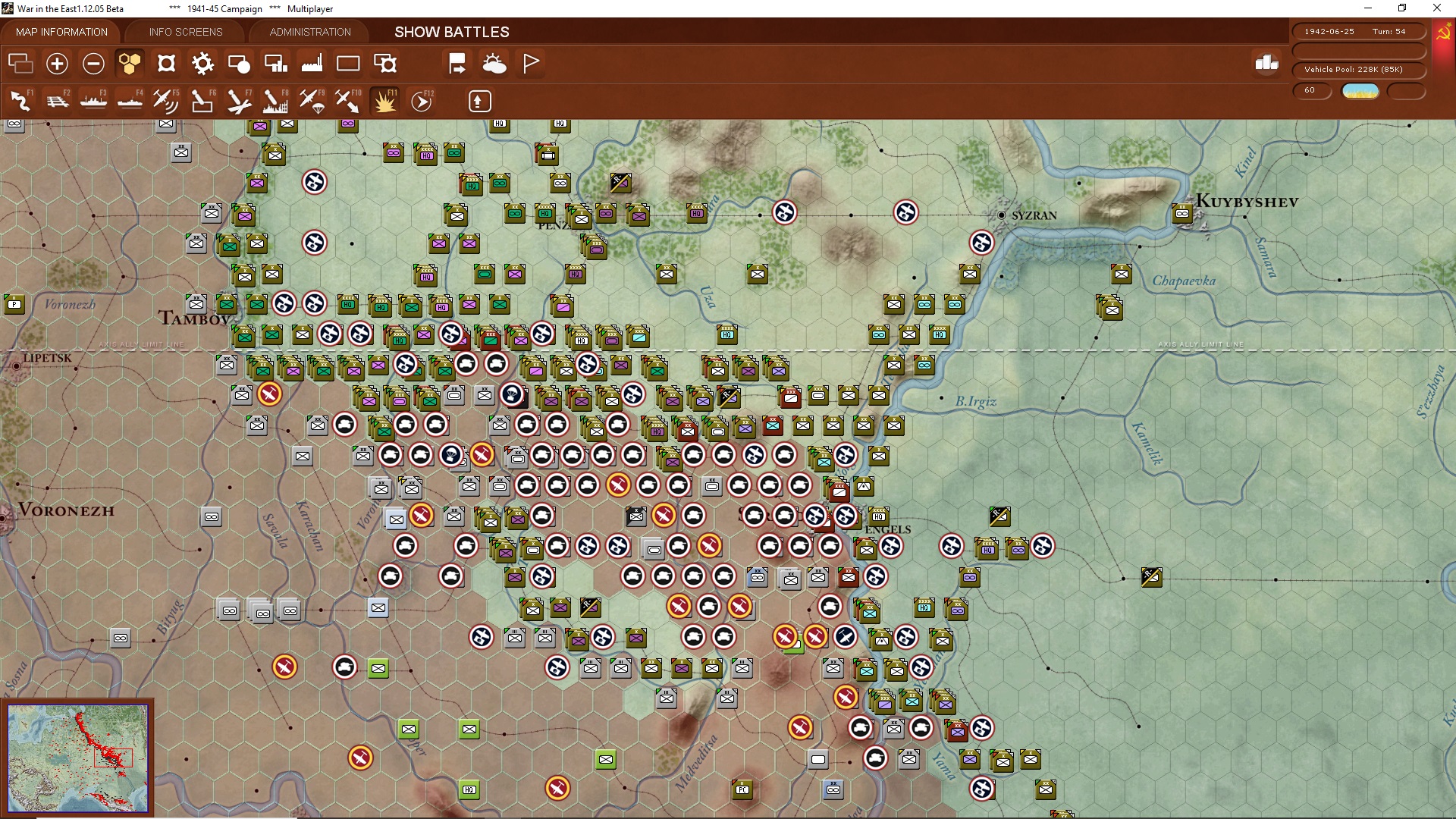Select F9 air transport mode
The width and height of the screenshot is (1456, 819).
(x=312, y=101)
